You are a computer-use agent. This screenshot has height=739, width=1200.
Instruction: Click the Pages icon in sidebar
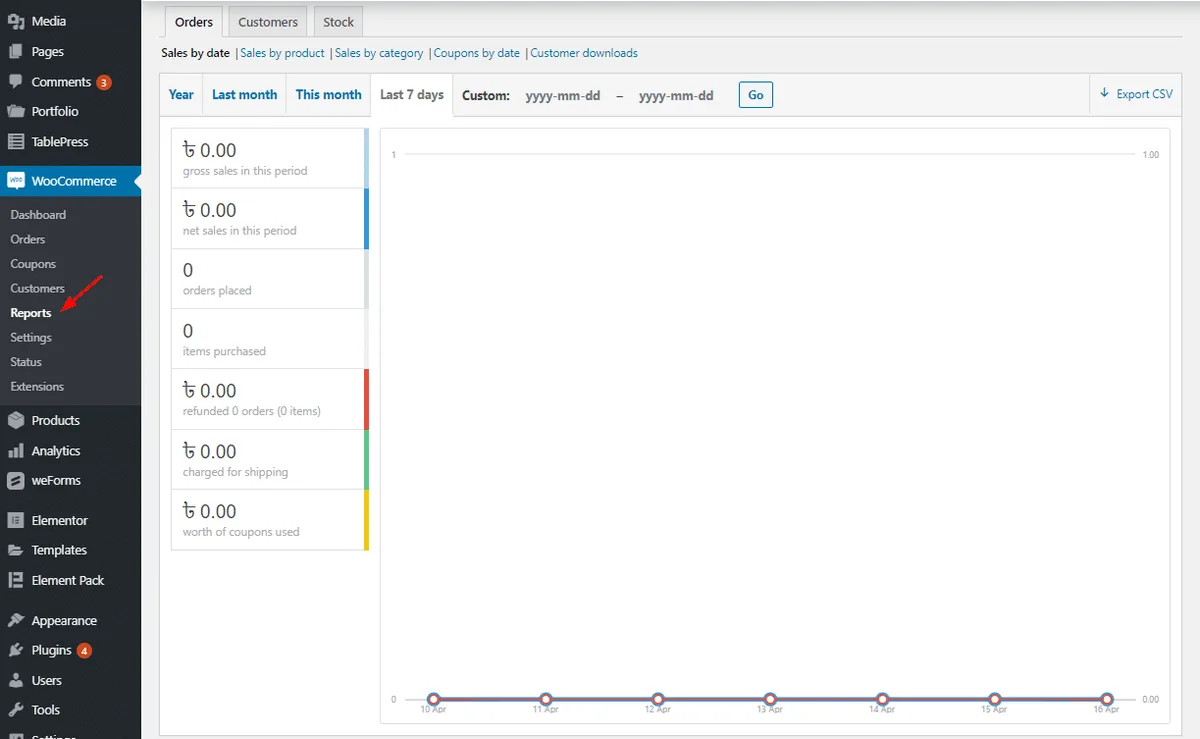16,51
